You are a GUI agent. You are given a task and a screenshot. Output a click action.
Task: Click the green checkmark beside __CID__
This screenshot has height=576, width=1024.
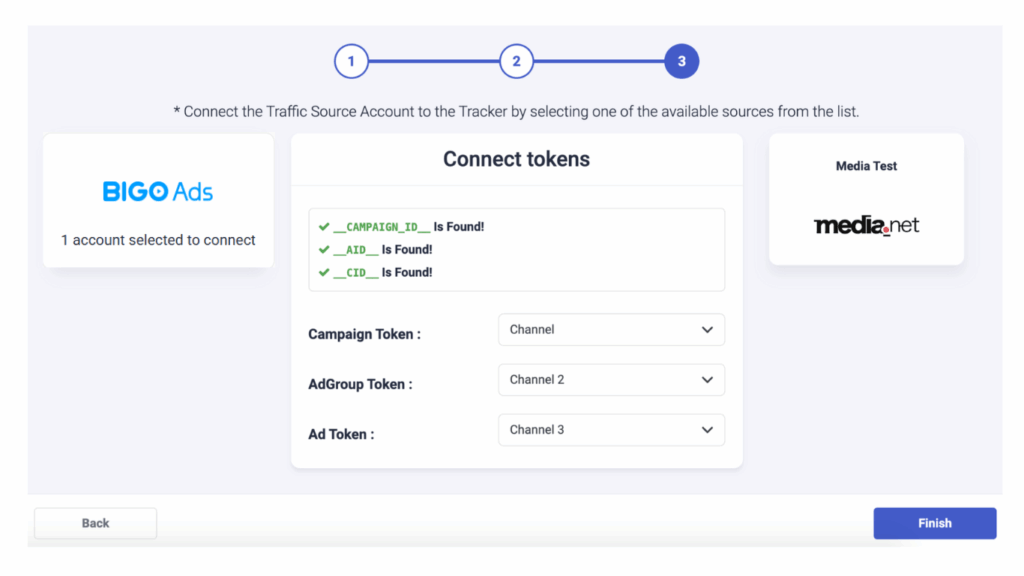pyautogui.click(x=324, y=272)
